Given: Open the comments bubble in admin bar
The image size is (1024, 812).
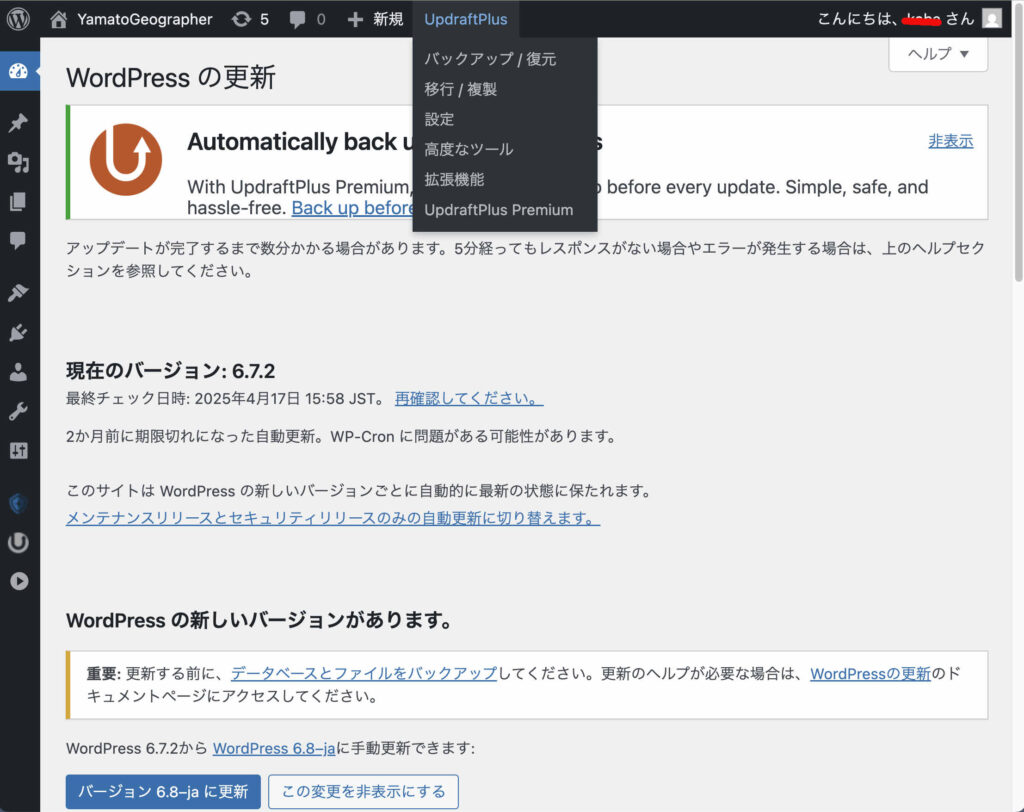Looking at the screenshot, I should 307,19.
